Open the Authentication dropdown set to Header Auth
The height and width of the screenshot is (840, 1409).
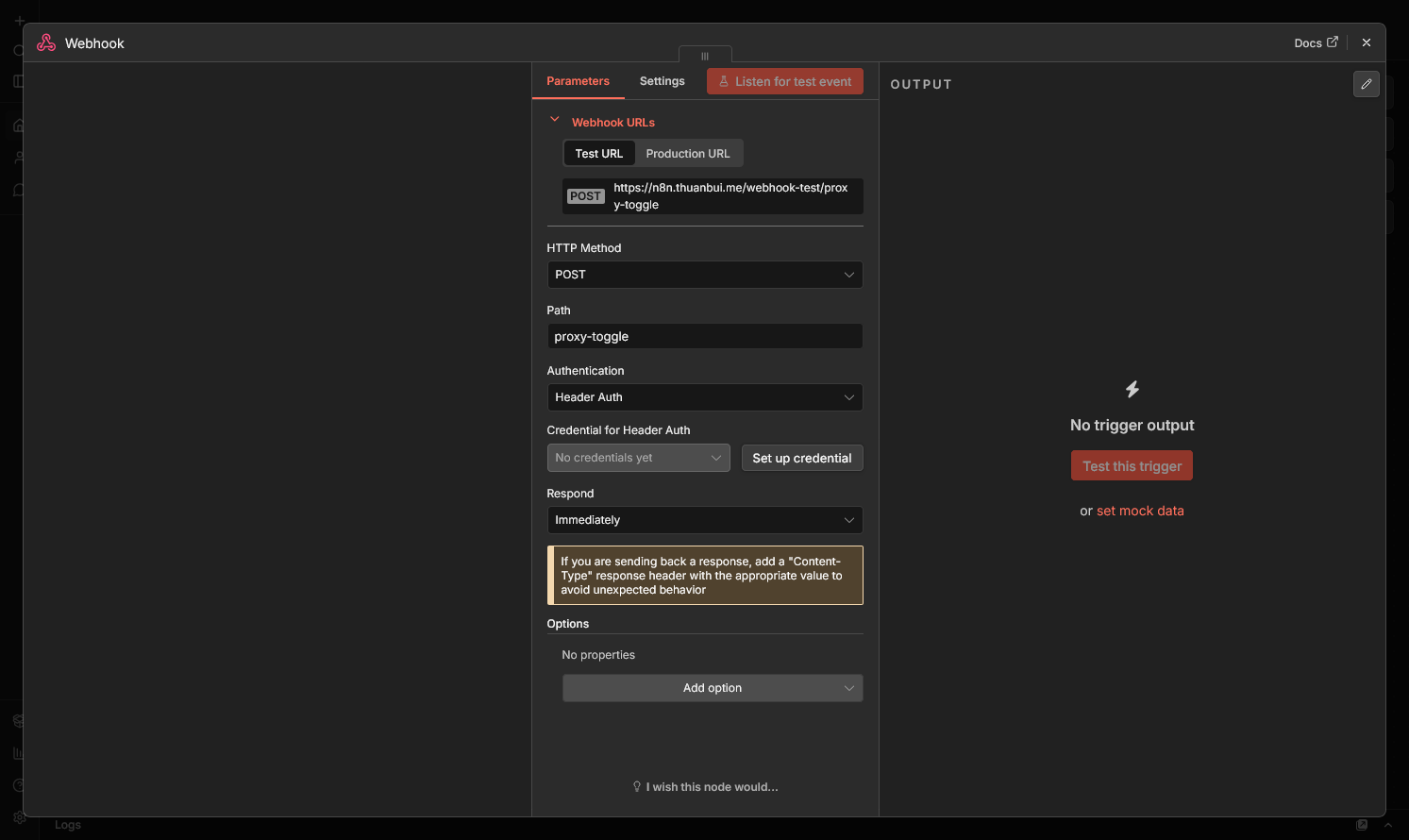[x=705, y=397]
